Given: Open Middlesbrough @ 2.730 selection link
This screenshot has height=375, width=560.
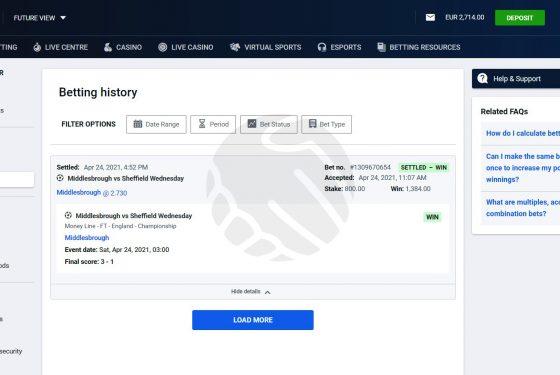Looking at the screenshot, I should coord(92,193).
